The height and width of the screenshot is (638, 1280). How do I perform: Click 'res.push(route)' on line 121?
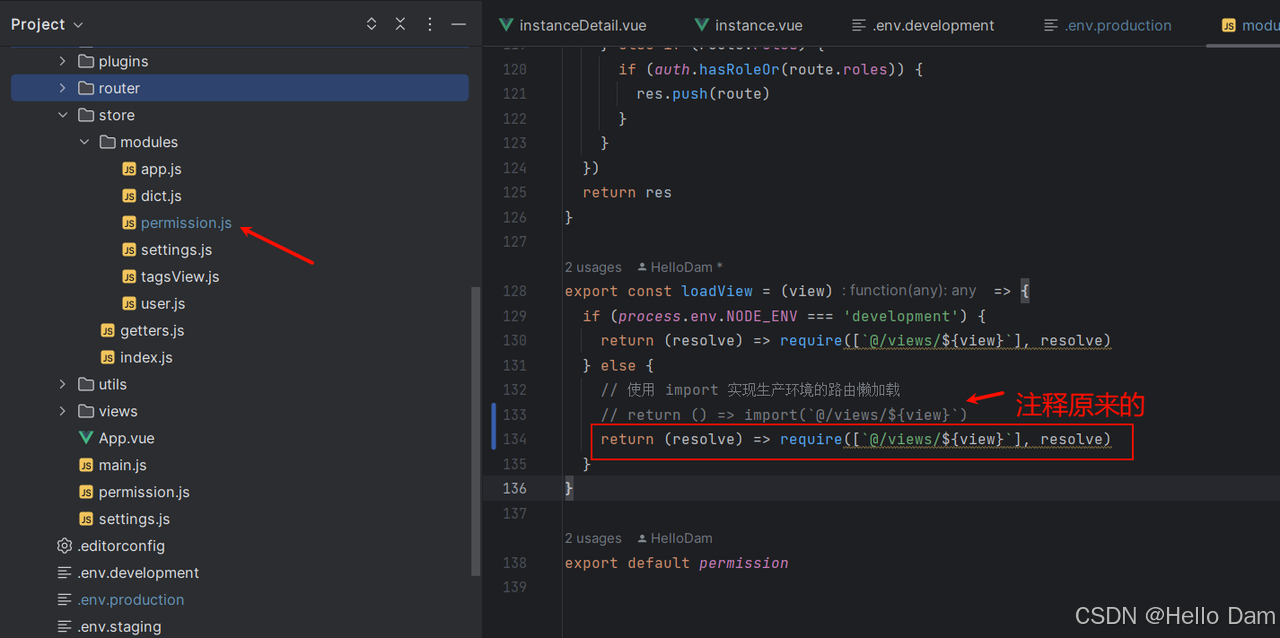(x=703, y=94)
